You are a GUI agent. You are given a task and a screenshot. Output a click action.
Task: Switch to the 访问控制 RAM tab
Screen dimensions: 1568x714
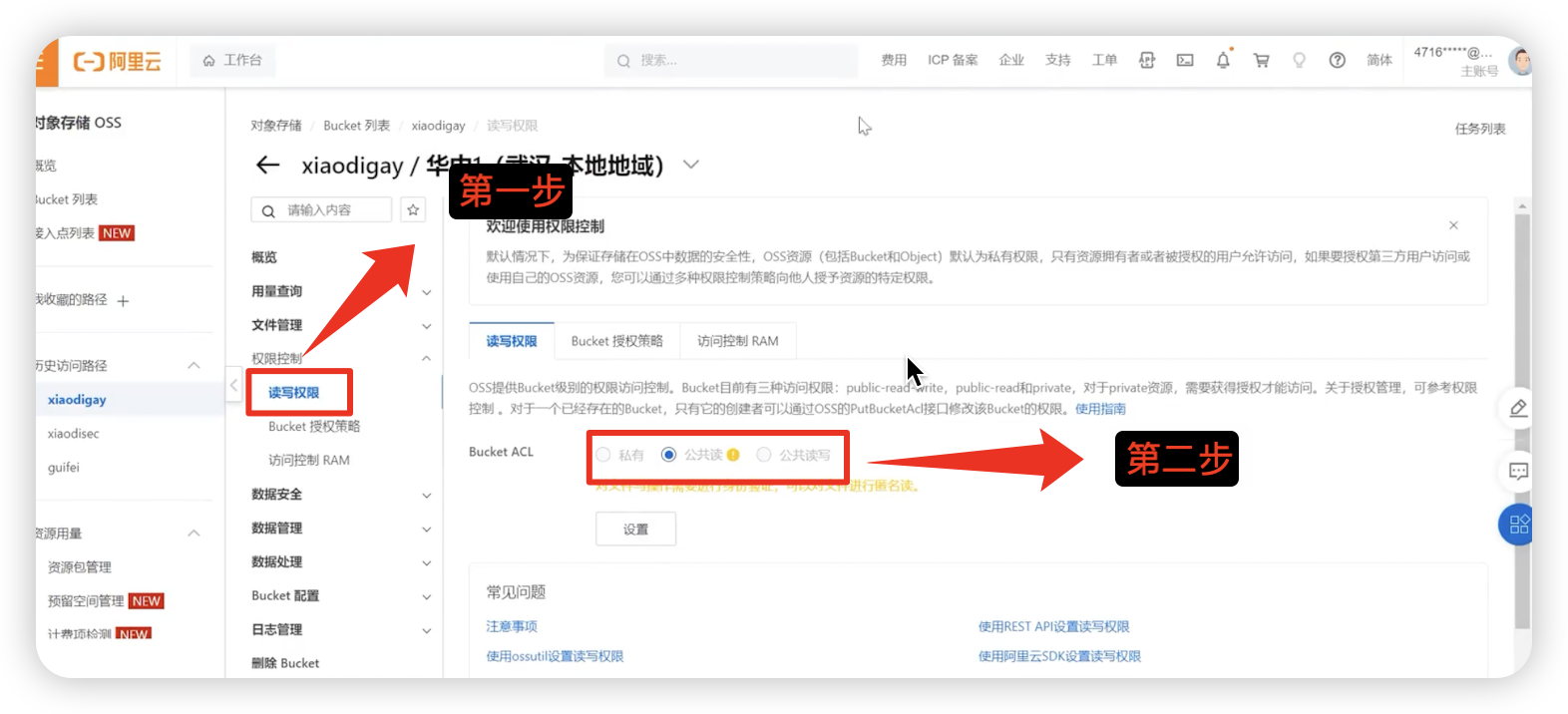[x=737, y=341]
